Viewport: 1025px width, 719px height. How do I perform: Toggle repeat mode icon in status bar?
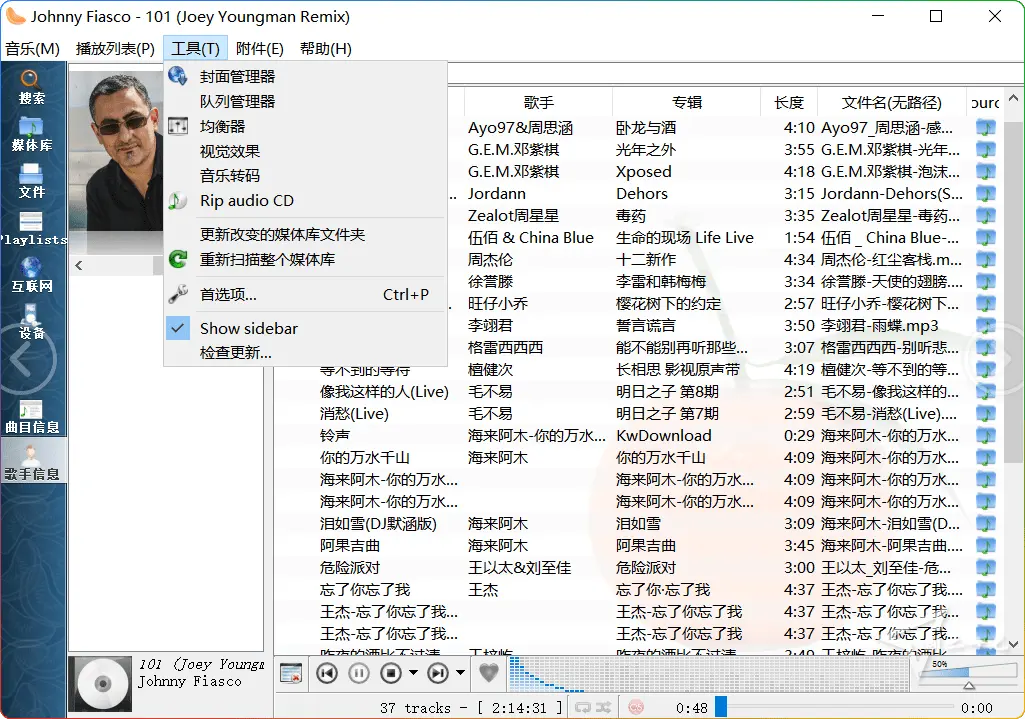pyautogui.click(x=582, y=707)
